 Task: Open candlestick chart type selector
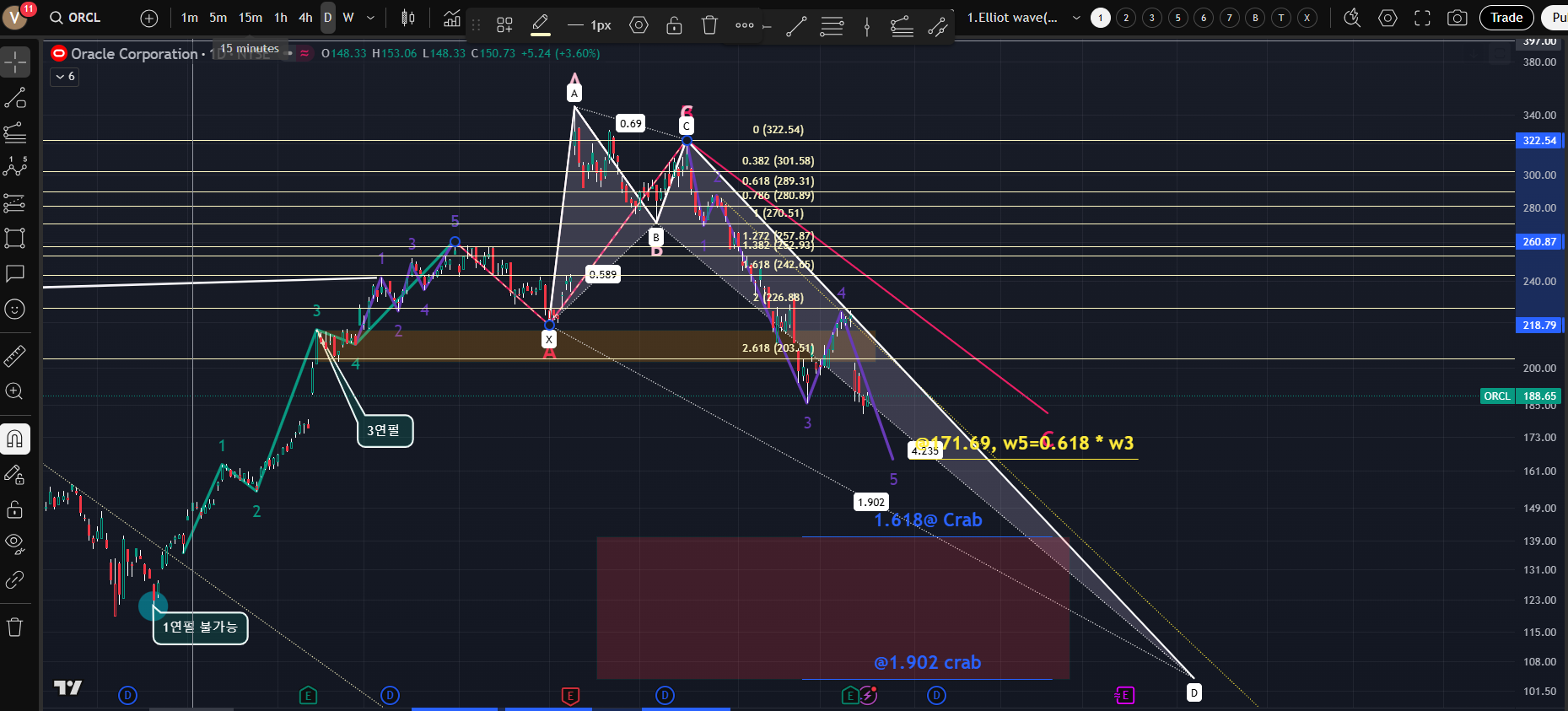coord(408,18)
